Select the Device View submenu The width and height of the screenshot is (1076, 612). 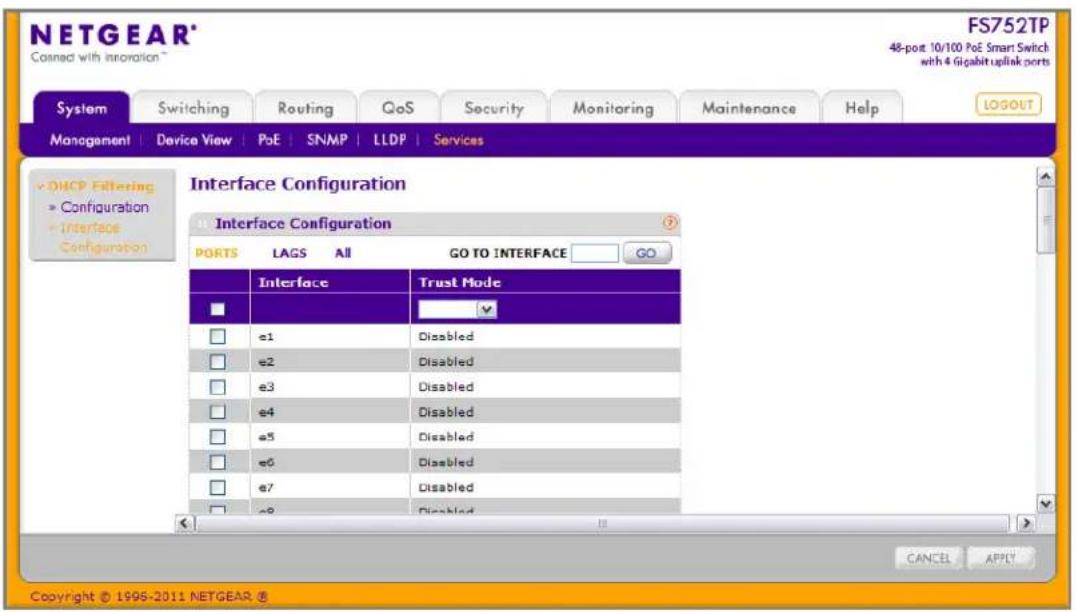pyautogui.click(x=194, y=140)
